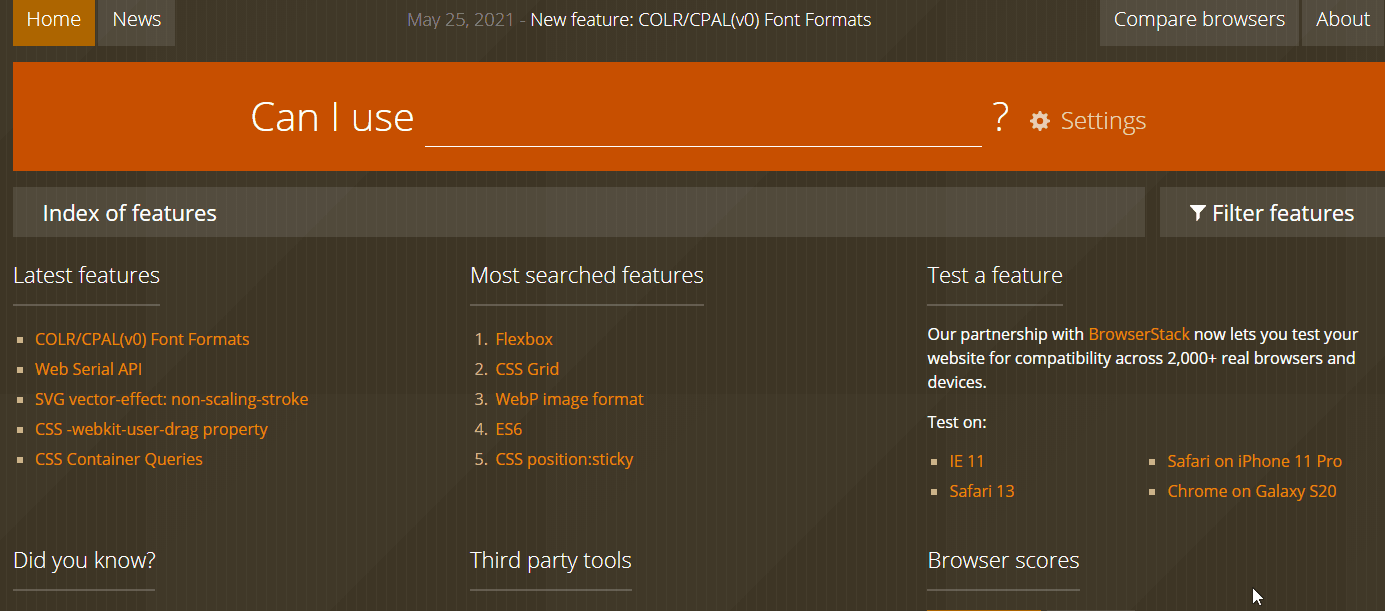Click the Most searched features heading
The height and width of the screenshot is (611, 1385).
(x=587, y=275)
